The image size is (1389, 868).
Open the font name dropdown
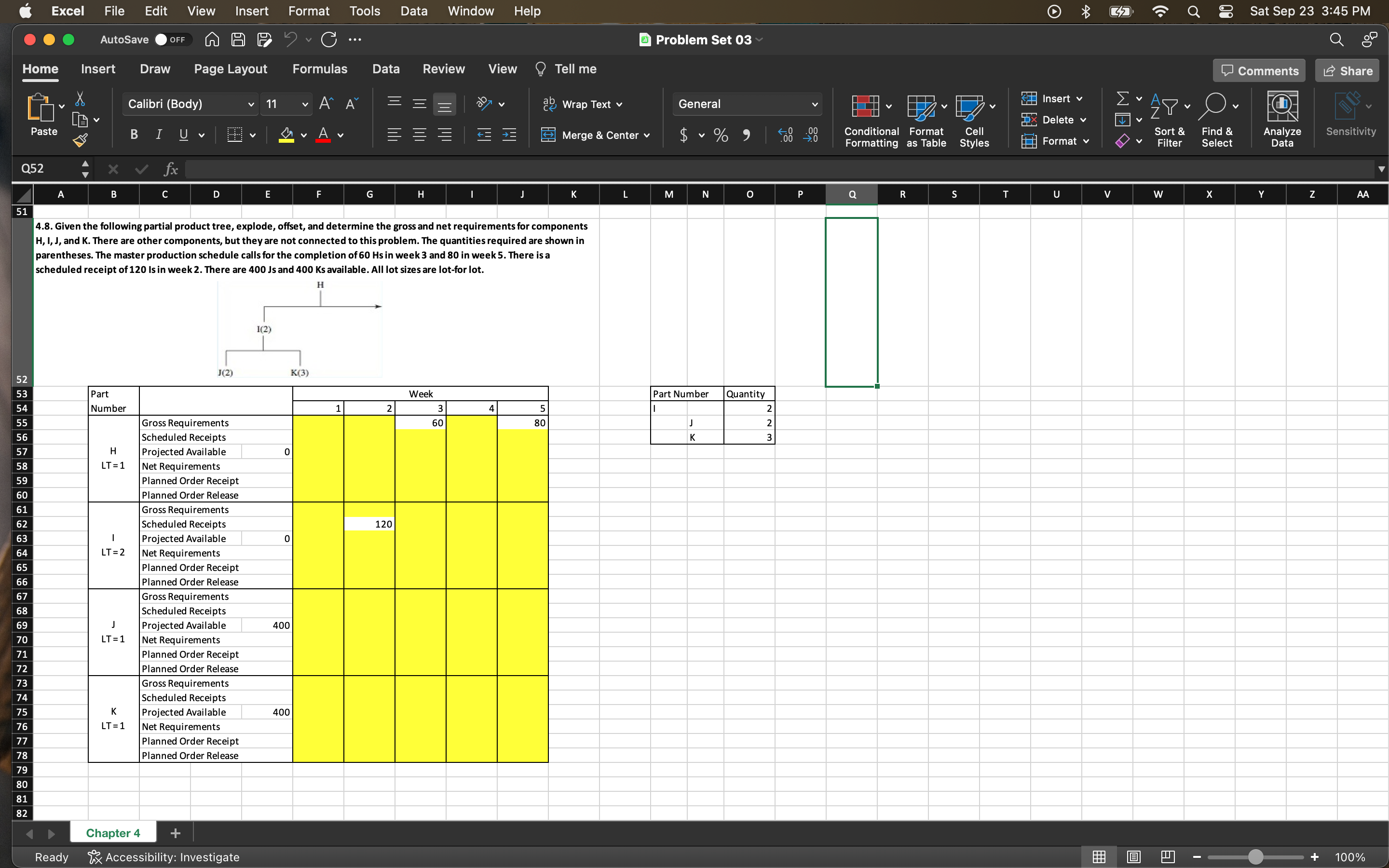coord(251,105)
